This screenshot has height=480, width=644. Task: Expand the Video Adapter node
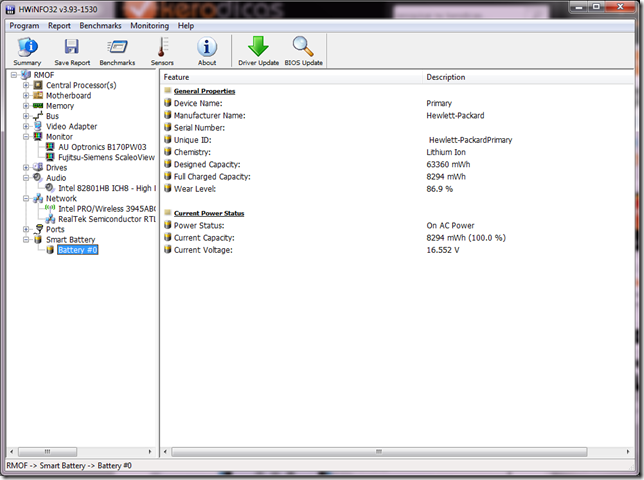pos(26,126)
